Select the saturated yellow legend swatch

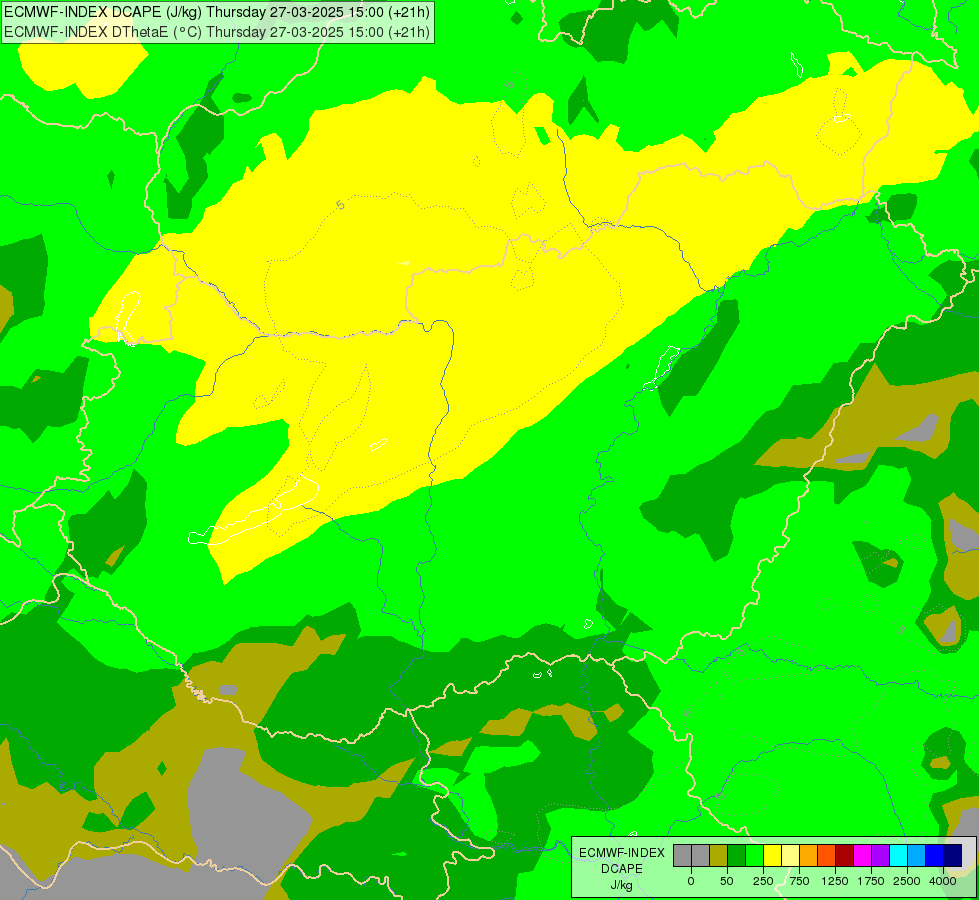point(772,856)
